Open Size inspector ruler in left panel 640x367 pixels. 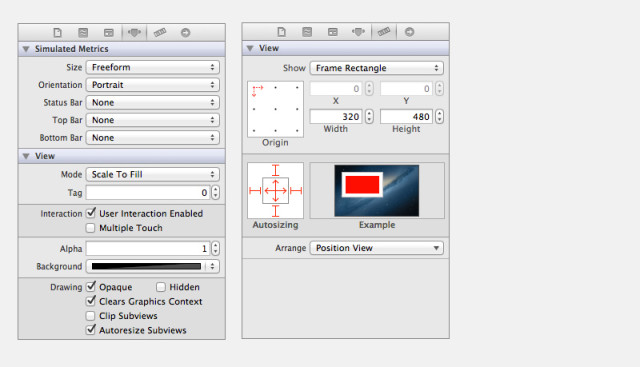pos(160,33)
